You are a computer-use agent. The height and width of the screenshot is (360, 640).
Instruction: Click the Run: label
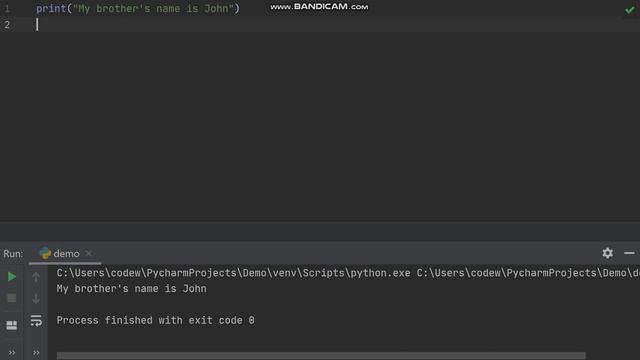(13, 253)
